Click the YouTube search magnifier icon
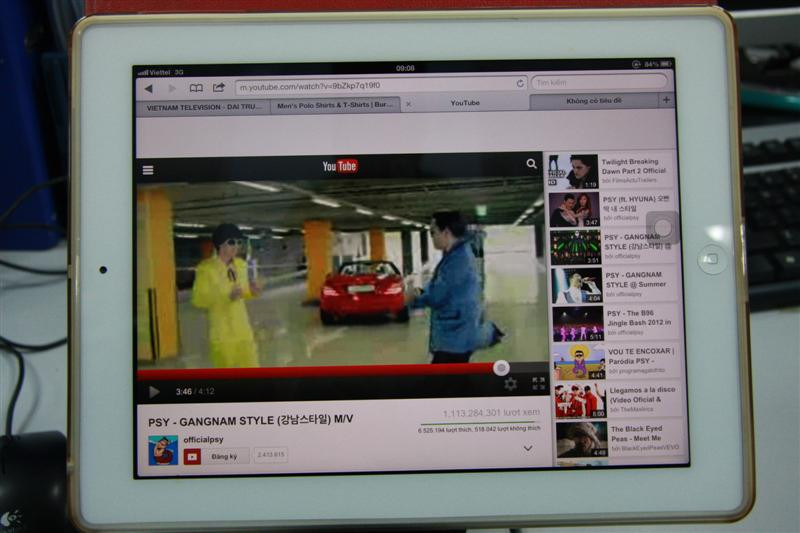The width and height of the screenshot is (800, 533). tap(531, 164)
